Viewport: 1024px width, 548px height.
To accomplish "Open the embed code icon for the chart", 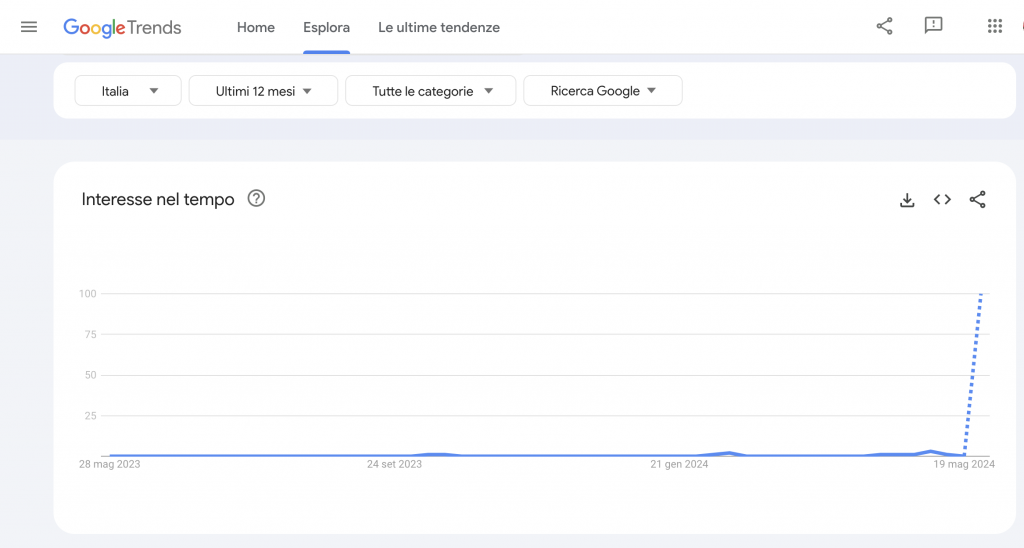I will [942, 199].
